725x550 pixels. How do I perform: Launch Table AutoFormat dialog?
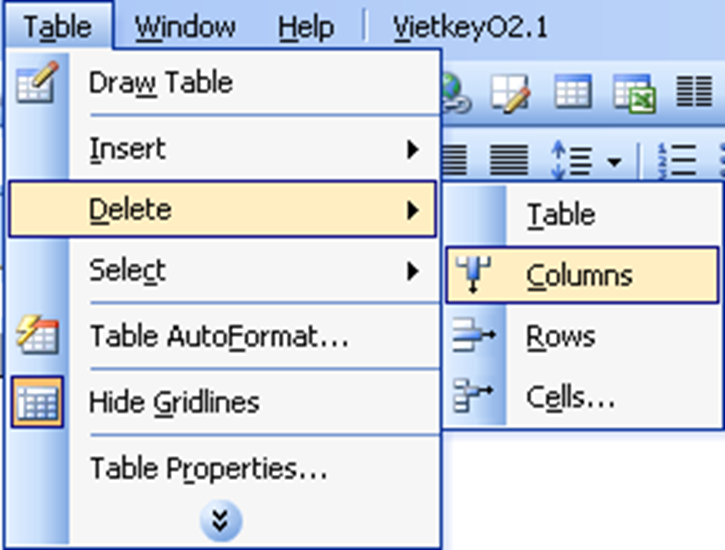(x=219, y=336)
